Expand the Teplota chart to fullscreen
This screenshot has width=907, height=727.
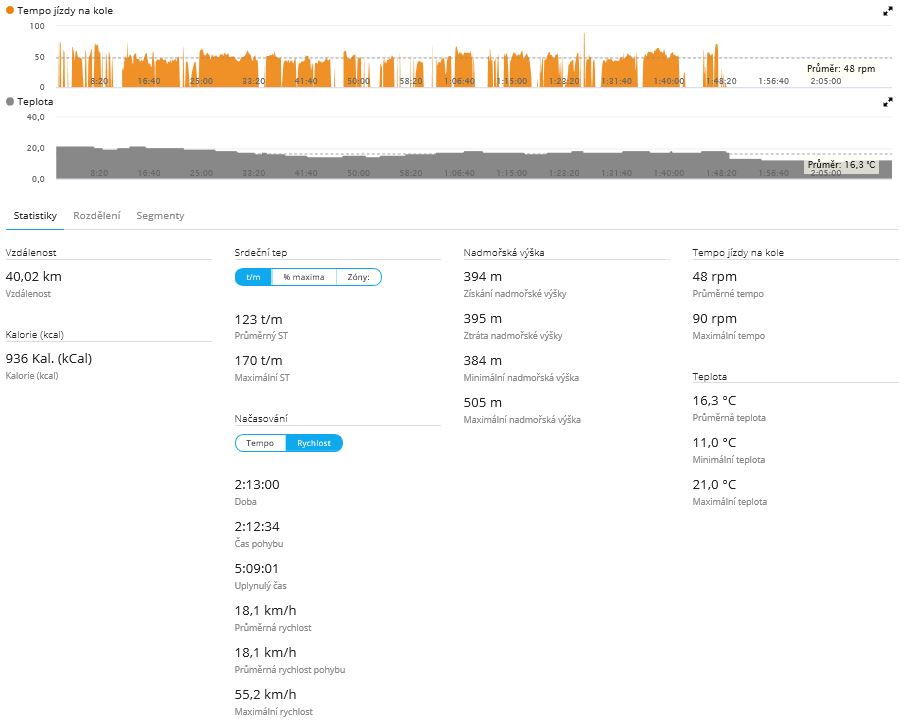coord(887,102)
